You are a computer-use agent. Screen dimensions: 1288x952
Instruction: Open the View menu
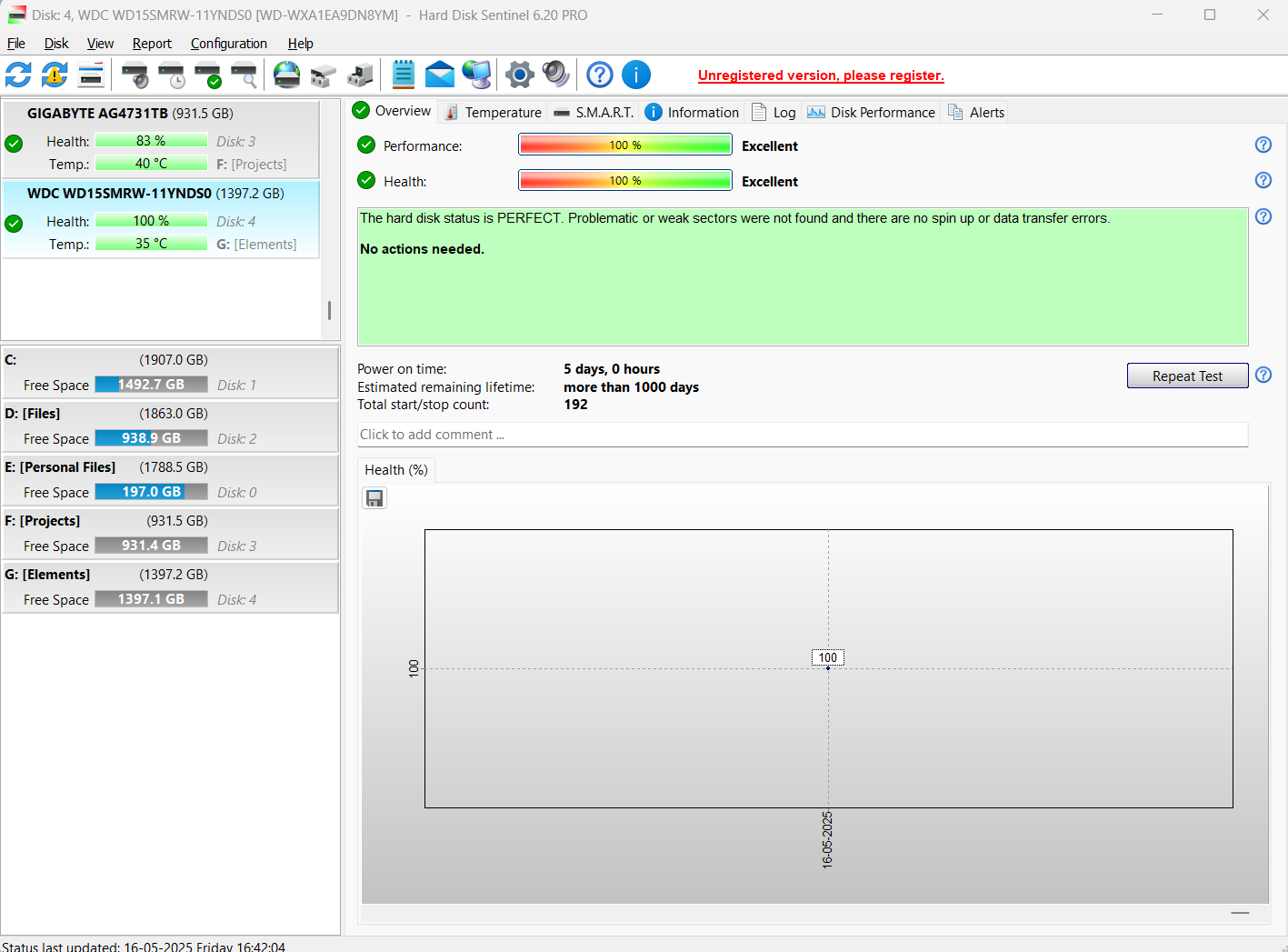[100, 44]
